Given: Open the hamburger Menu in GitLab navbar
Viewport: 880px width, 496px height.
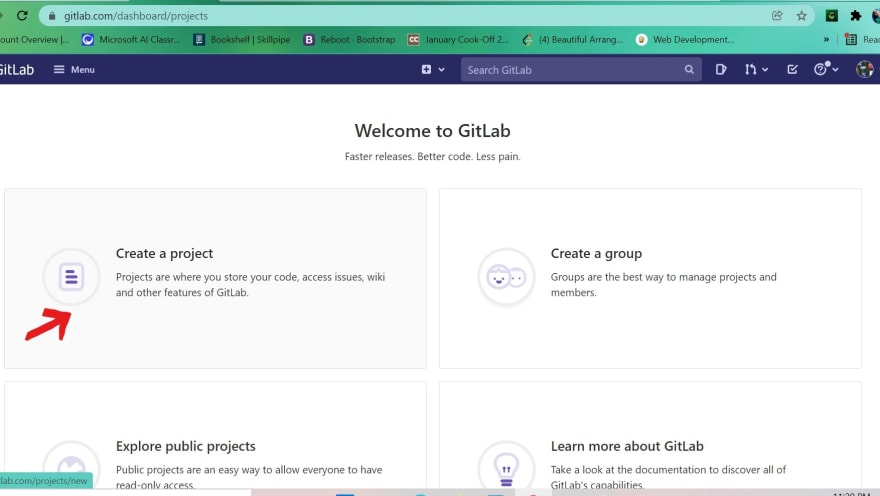Looking at the screenshot, I should (x=74, y=70).
